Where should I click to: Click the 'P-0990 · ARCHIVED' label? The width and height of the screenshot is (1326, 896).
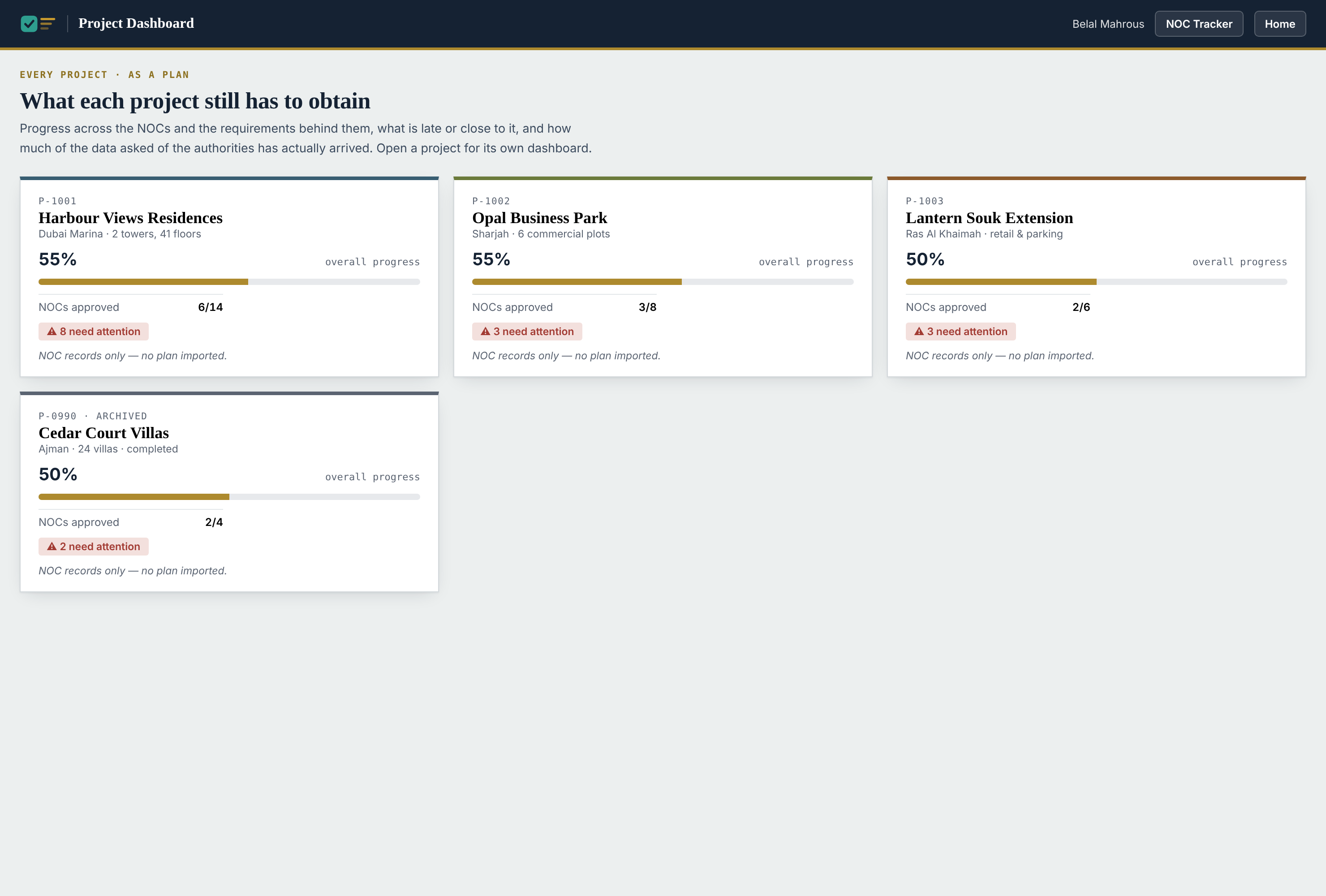pyautogui.click(x=93, y=416)
